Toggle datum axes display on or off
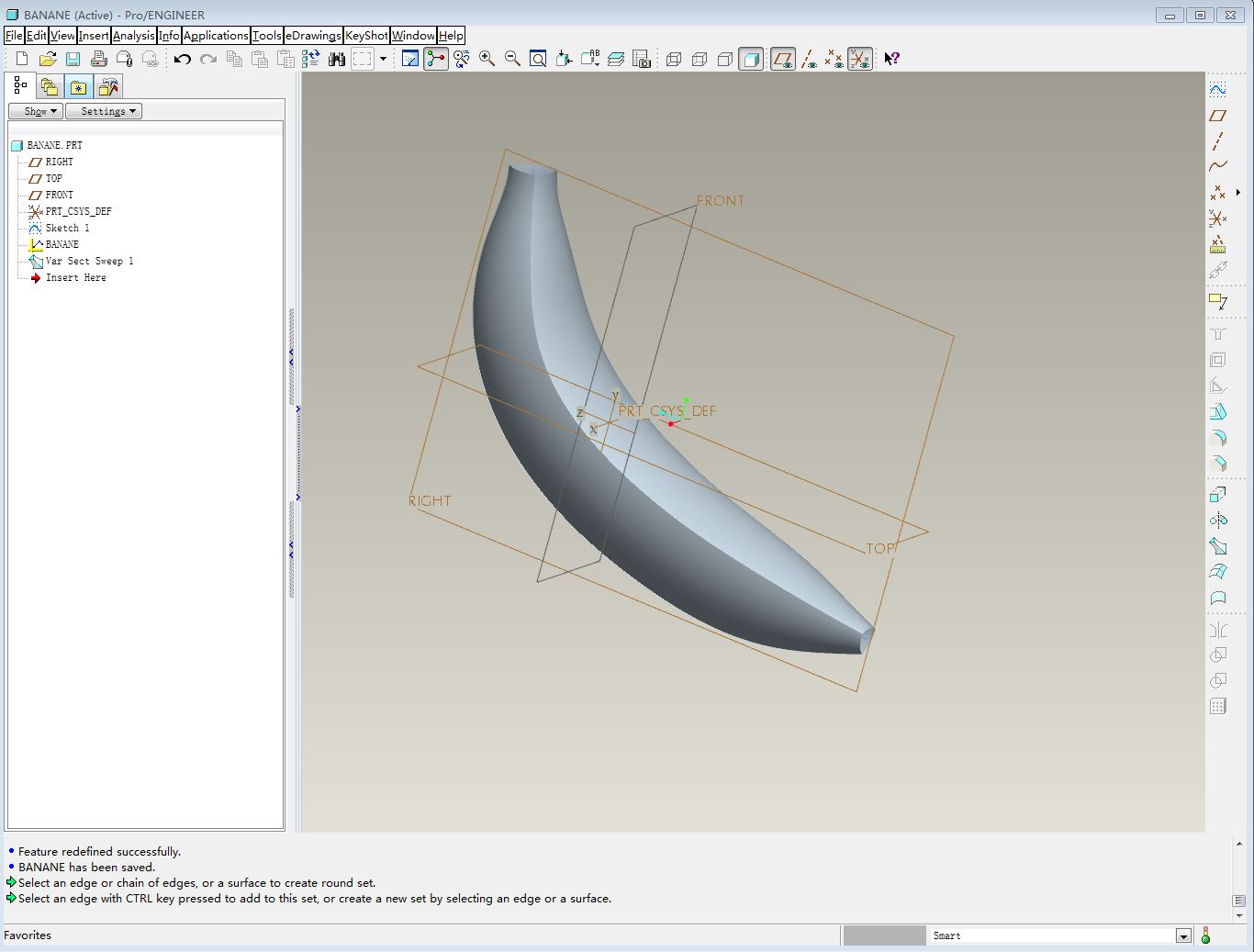 [809, 59]
